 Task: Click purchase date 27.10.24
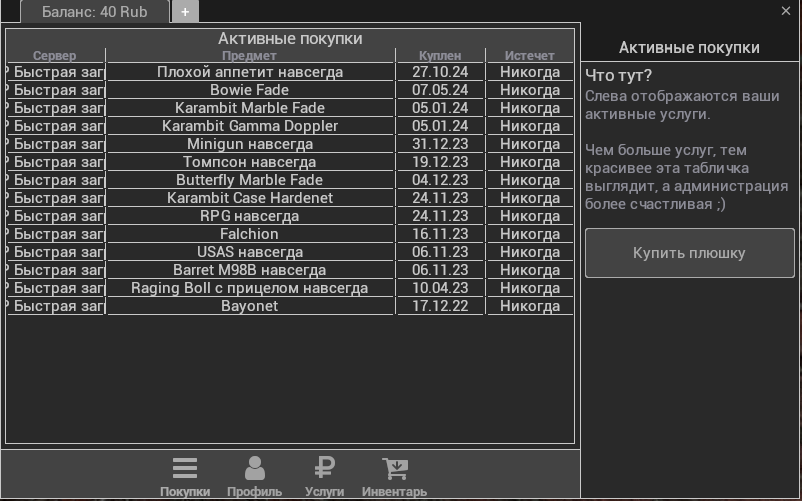pyautogui.click(x=440, y=72)
